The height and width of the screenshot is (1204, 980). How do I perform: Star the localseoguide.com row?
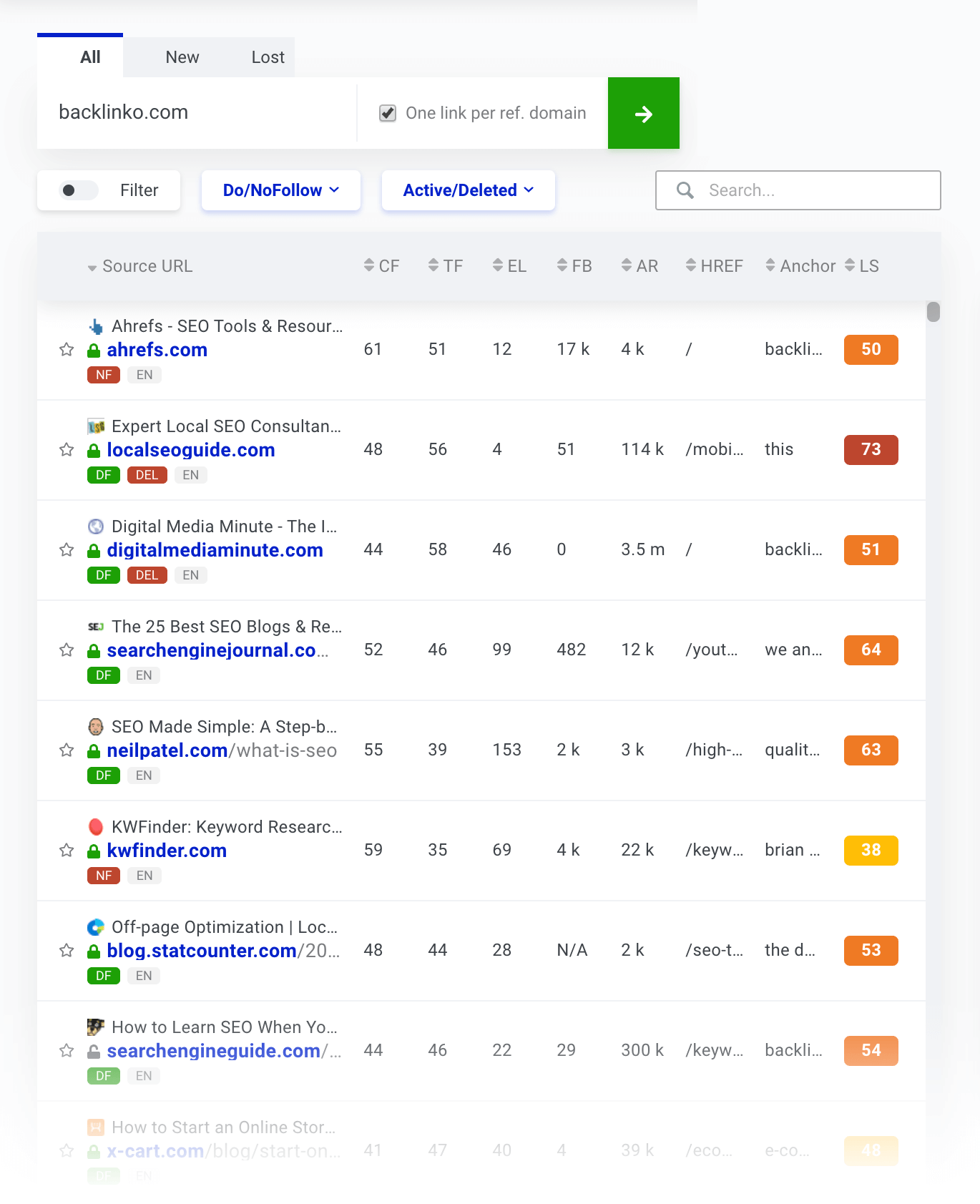point(67,450)
